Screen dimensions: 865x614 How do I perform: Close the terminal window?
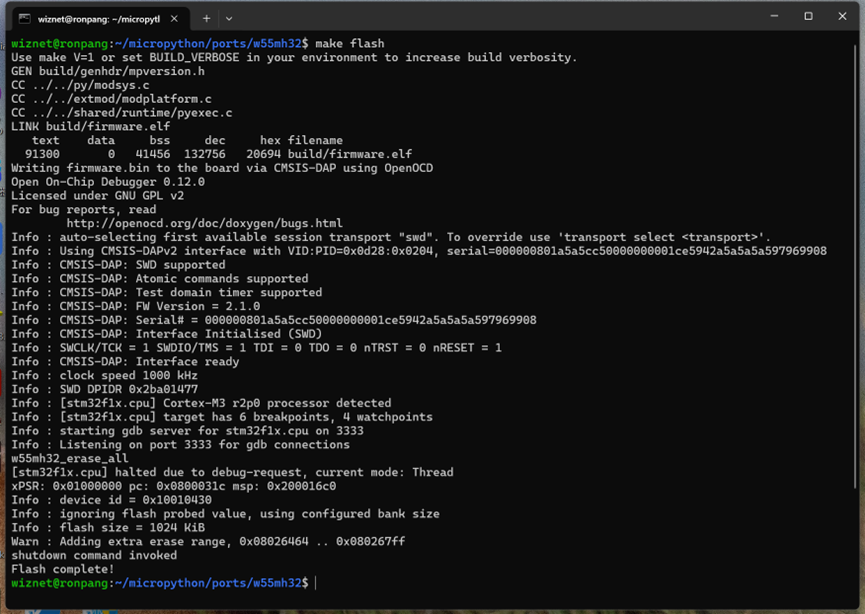tap(842, 16)
